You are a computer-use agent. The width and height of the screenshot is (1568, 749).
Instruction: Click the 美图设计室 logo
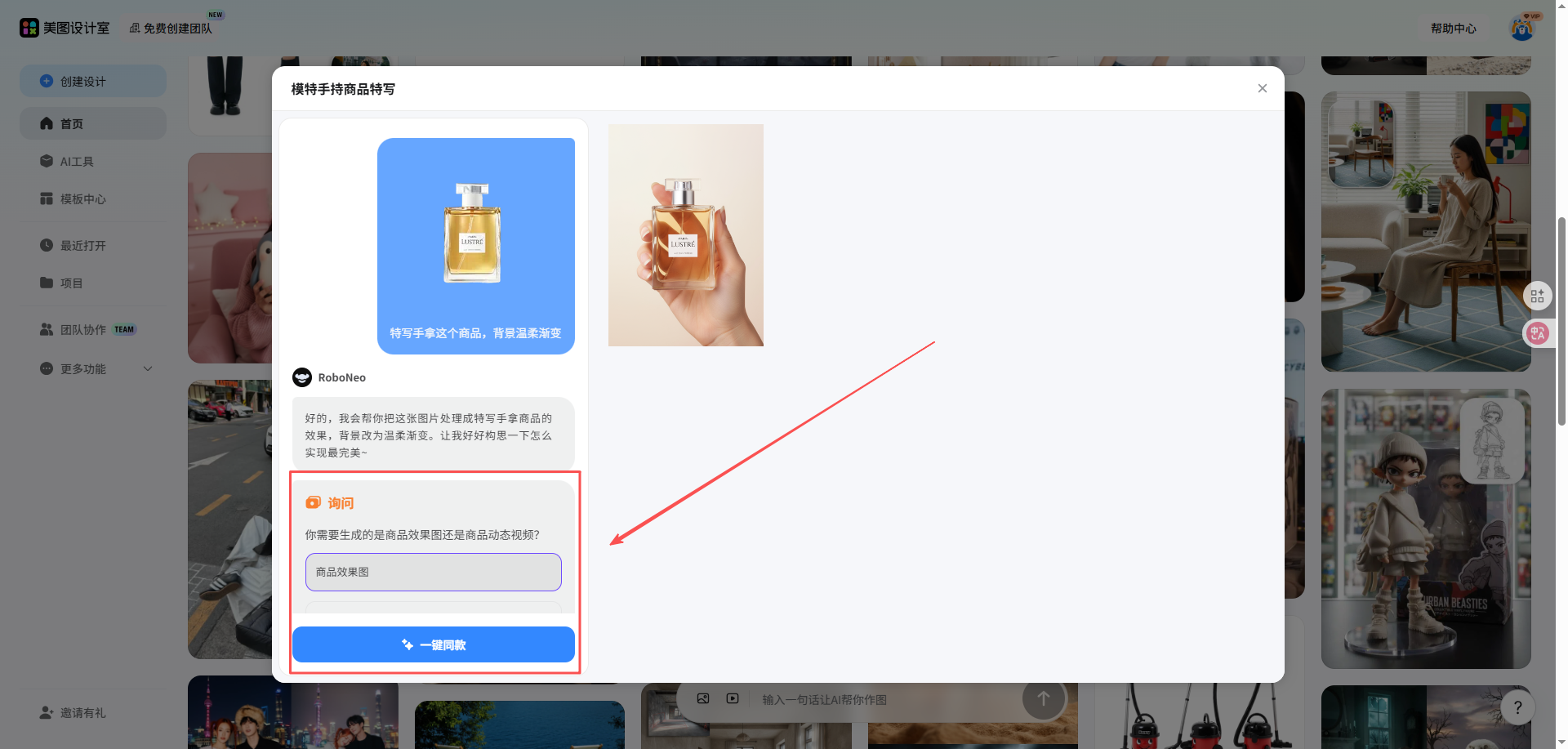pyautogui.click(x=65, y=28)
